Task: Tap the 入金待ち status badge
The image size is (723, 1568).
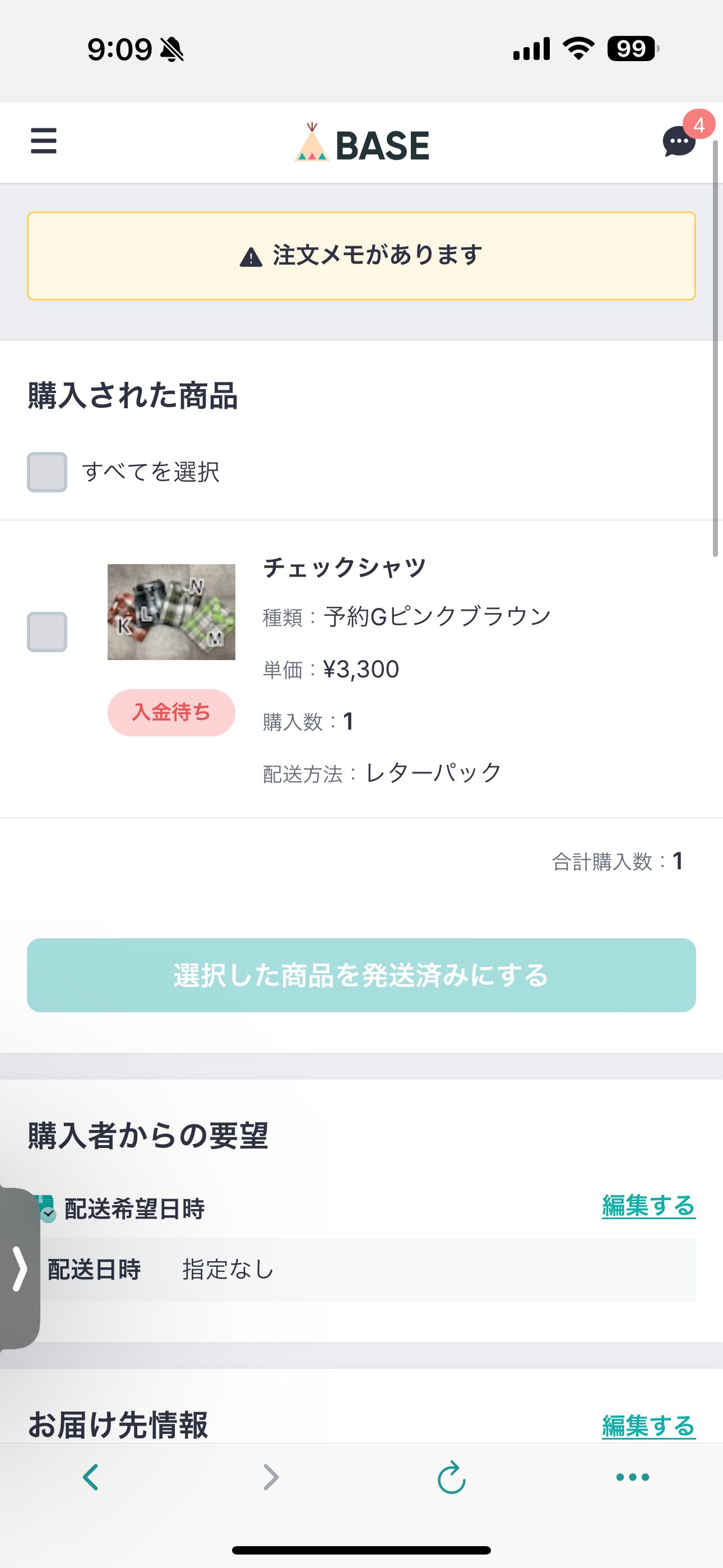Action: [171, 712]
